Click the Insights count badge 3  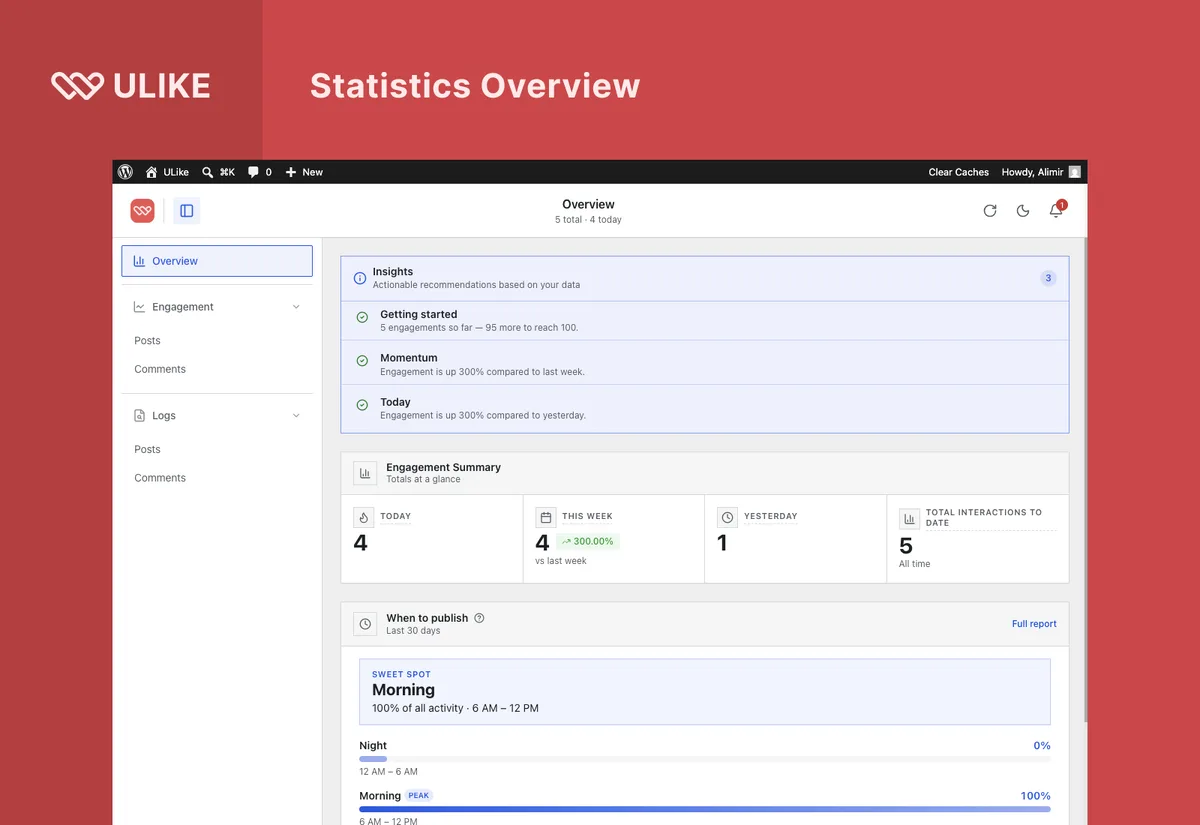point(1048,278)
